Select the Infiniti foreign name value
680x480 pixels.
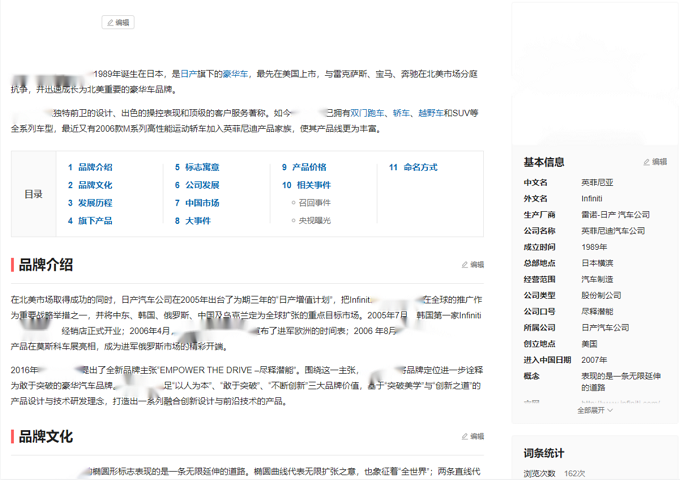point(592,199)
